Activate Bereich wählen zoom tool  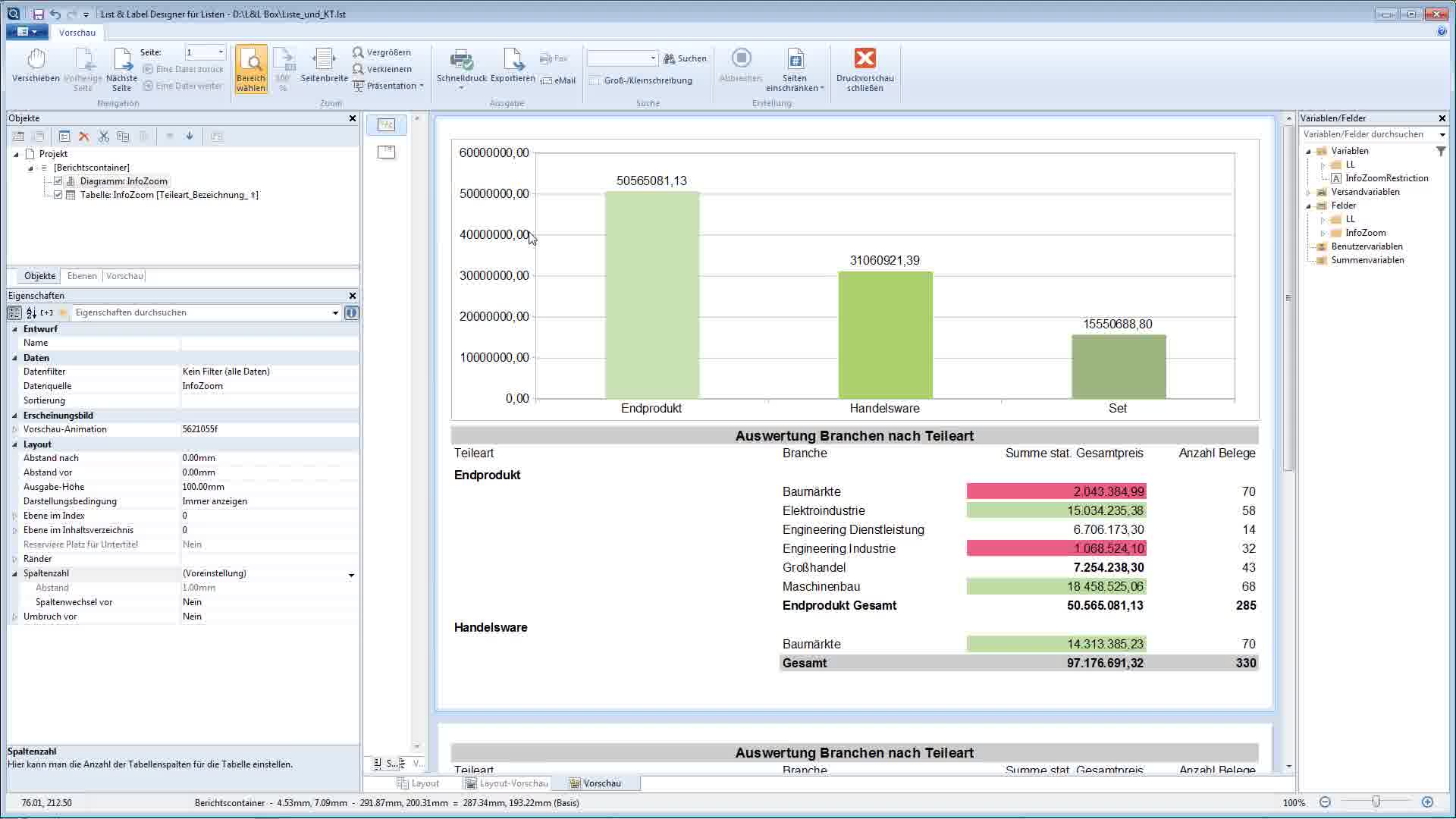tap(251, 70)
